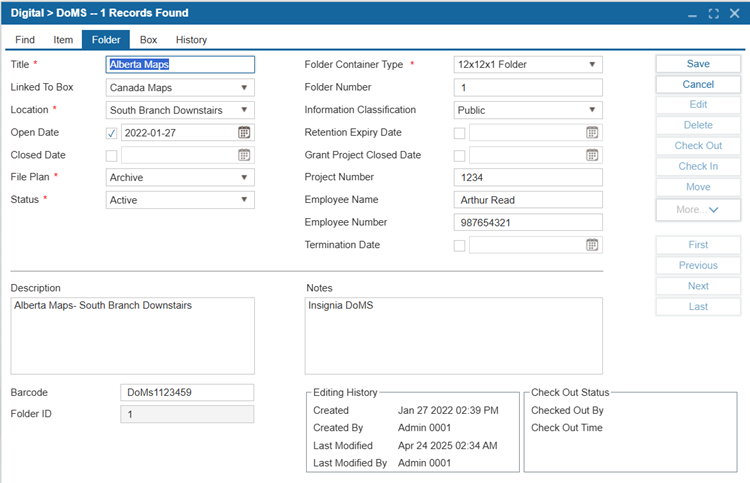Click the Barcode input field
This screenshot has width=750, height=483.
point(187,392)
